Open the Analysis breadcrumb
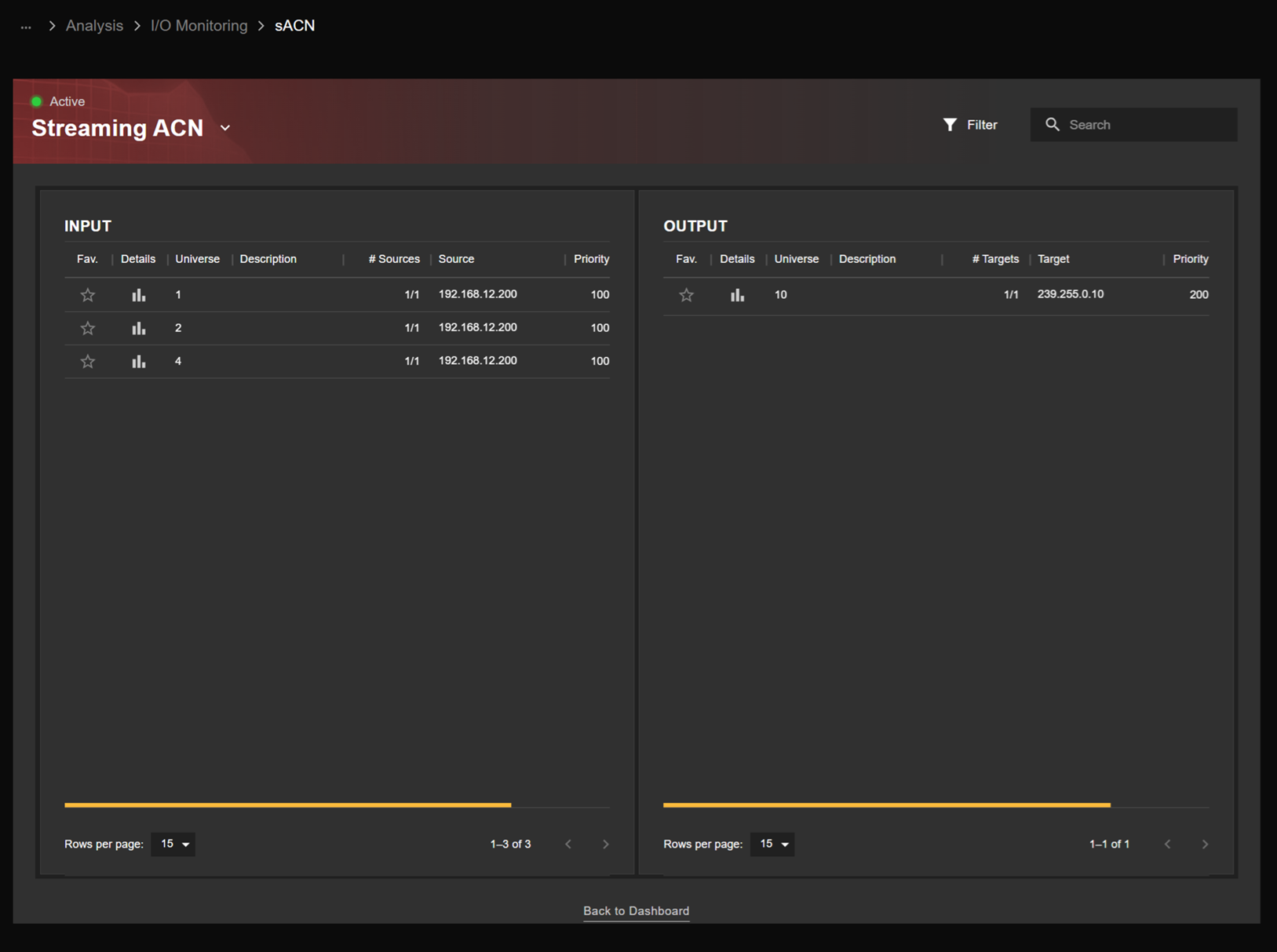 [x=94, y=26]
